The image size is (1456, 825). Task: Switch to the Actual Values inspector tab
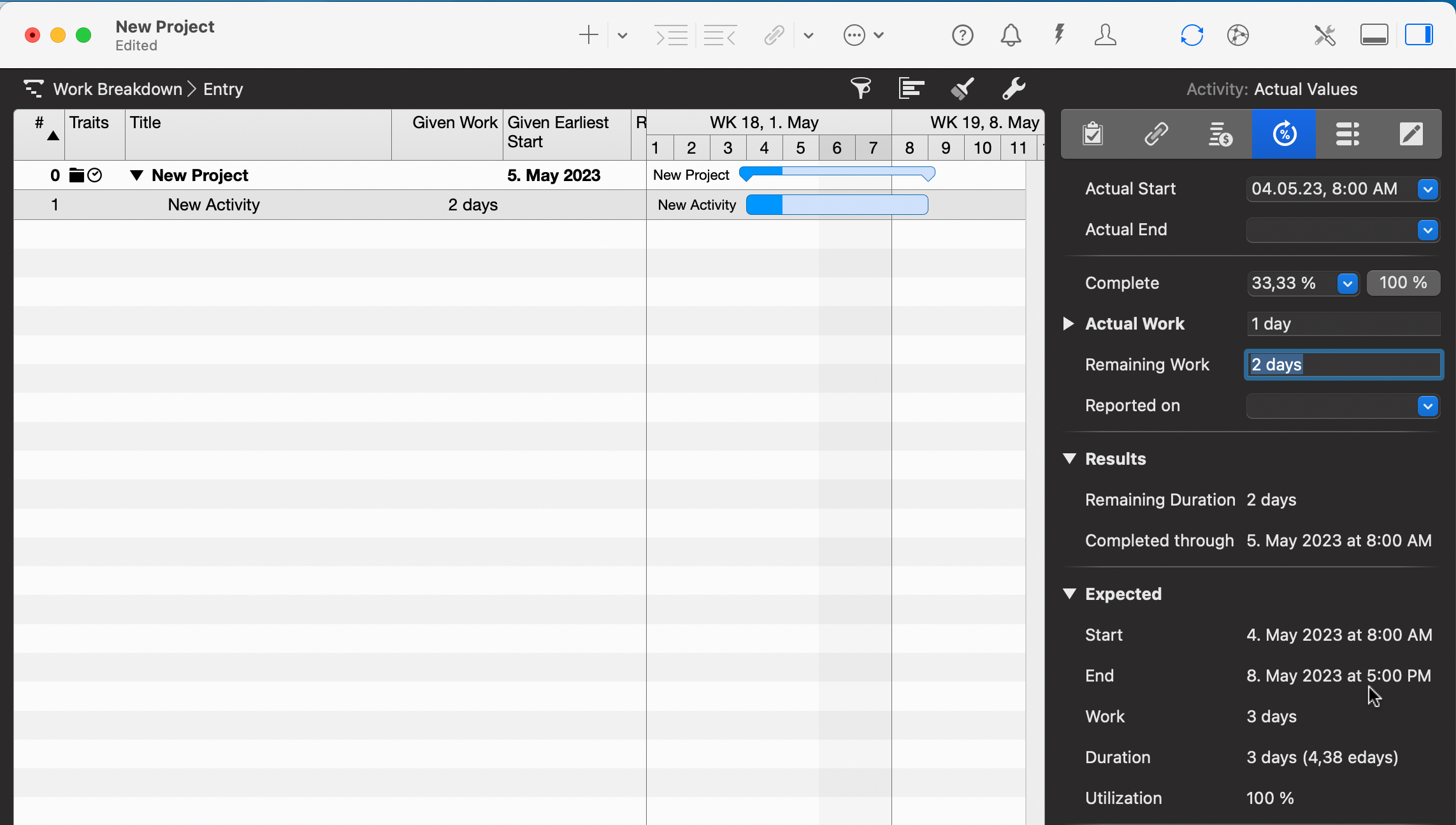click(1284, 134)
